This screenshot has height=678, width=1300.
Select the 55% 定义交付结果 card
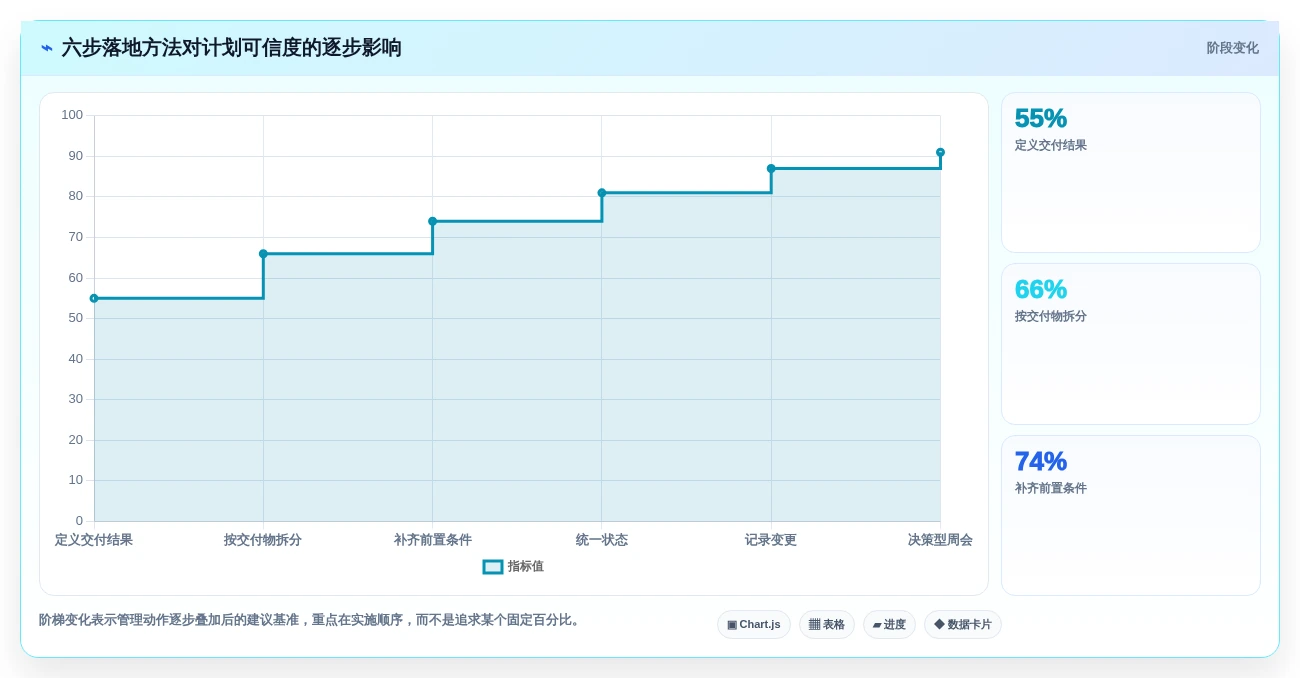coord(1131,172)
